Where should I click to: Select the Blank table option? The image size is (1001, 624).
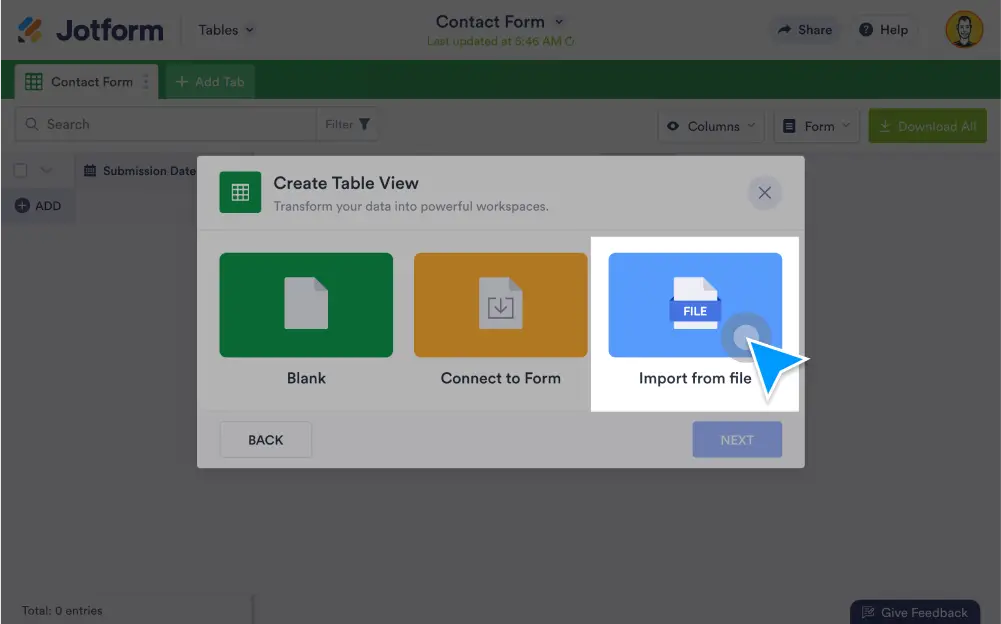[x=306, y=306]
